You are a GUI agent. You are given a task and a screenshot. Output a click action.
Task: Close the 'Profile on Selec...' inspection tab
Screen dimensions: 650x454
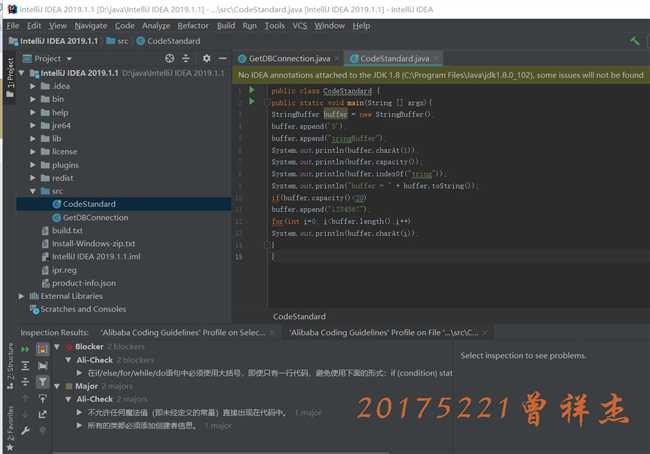[x=272, y=333]
